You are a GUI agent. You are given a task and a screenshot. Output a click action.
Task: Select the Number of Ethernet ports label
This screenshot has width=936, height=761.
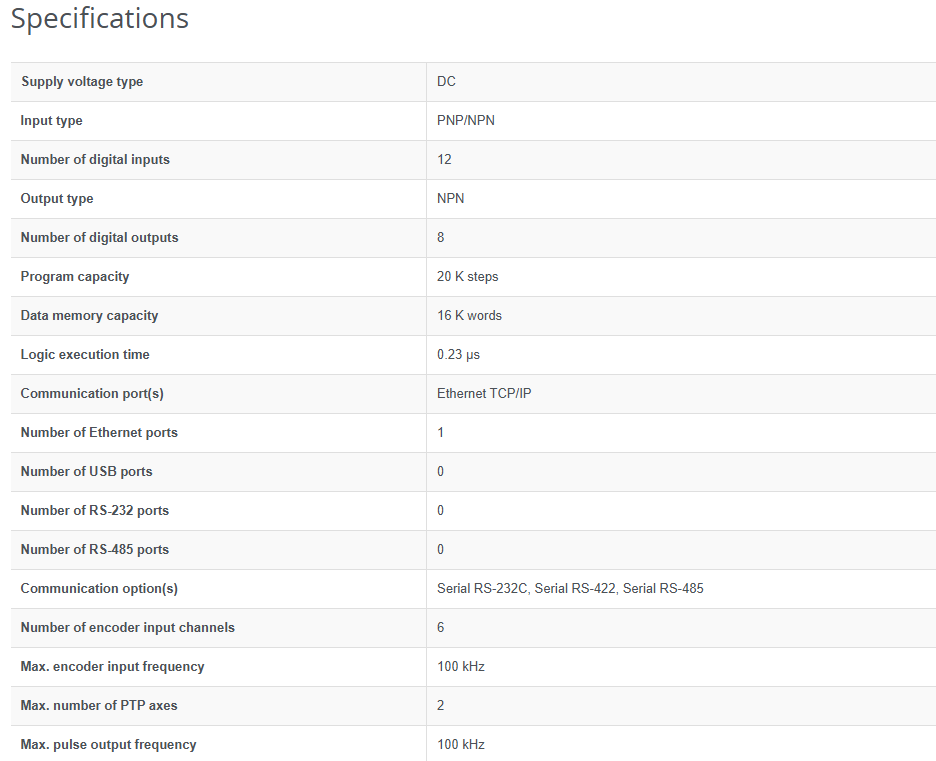[99, 433]
